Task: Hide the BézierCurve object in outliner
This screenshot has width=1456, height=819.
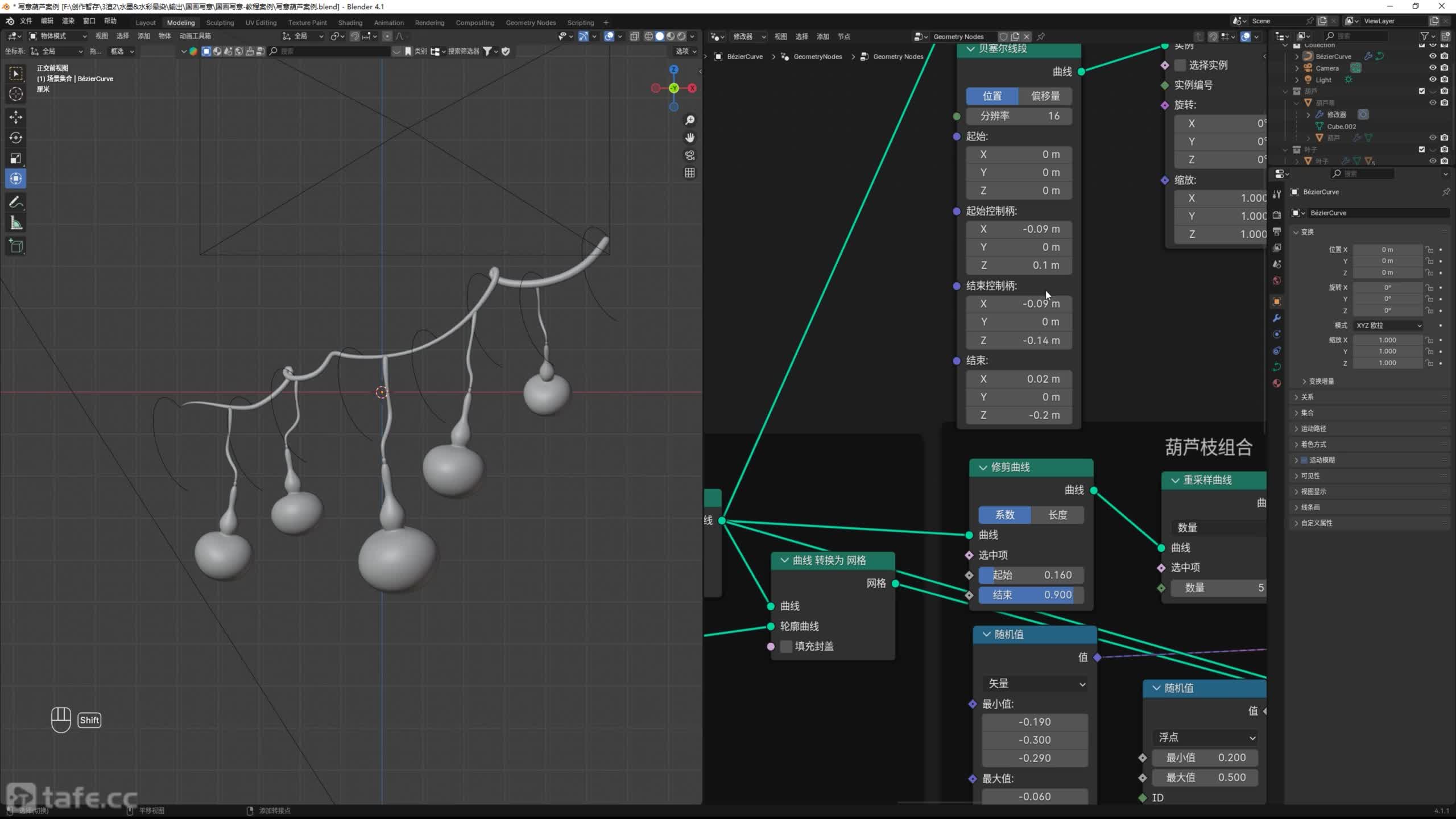Action: tap(1433, 56)
